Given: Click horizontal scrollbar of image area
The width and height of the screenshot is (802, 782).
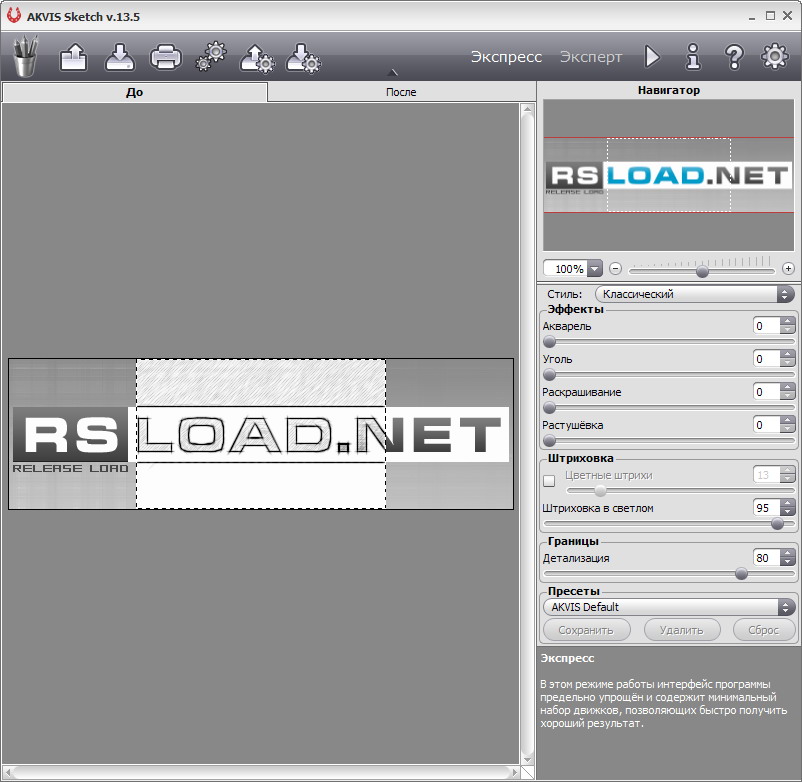Looking at the screenshot, I should pos(261,772).
